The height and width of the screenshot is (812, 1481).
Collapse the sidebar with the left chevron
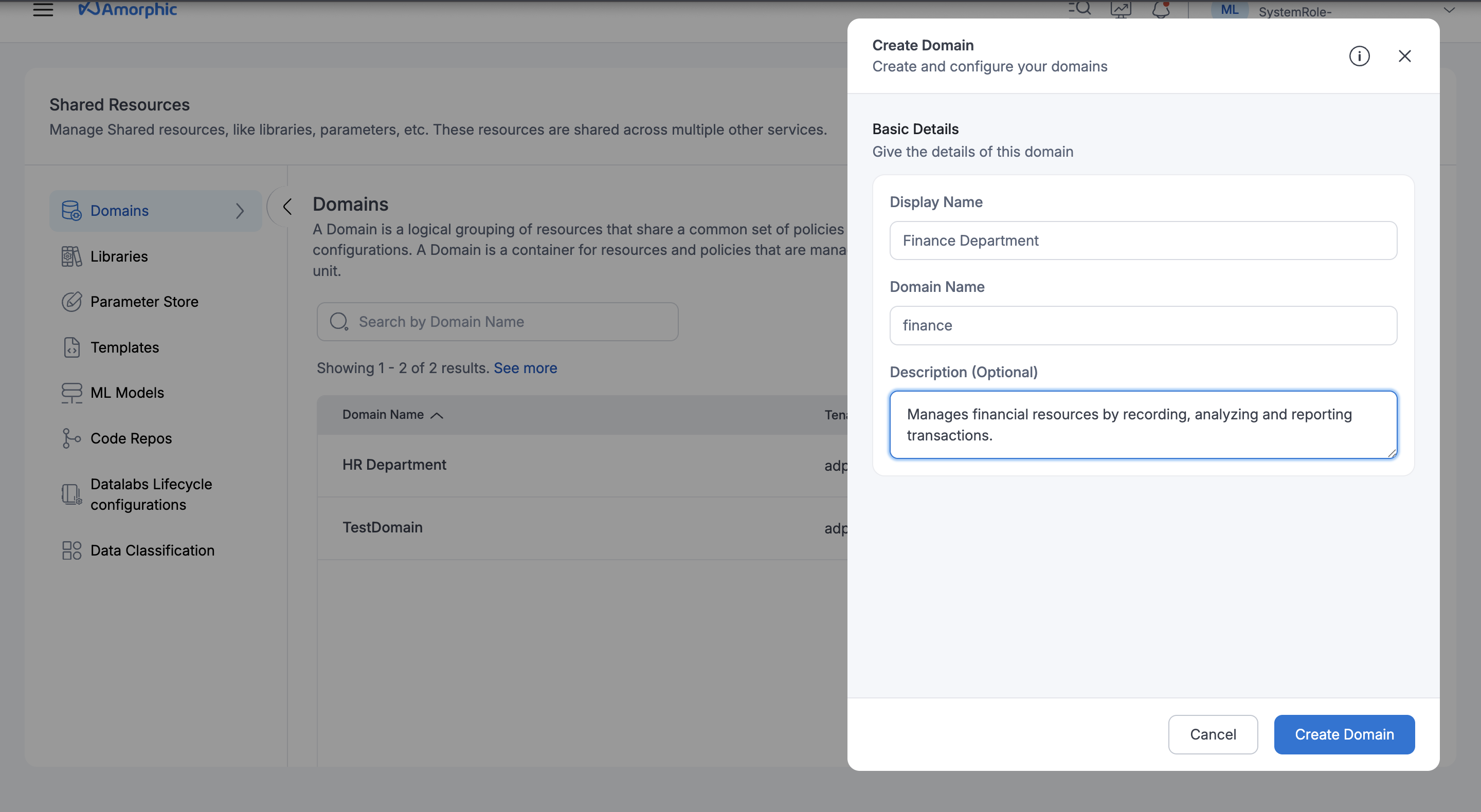coord(287,206)
